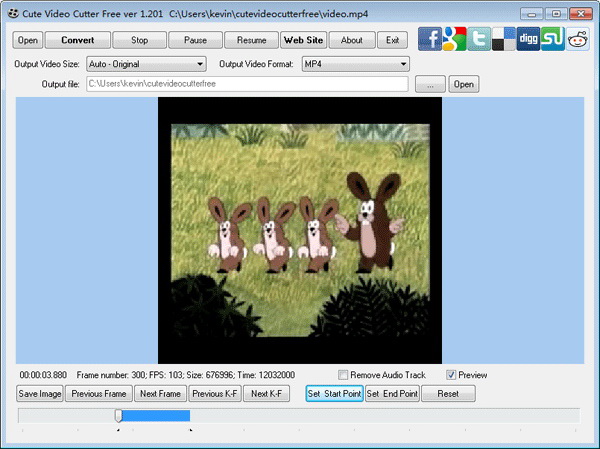Click Set End Point button

pyautogui.click(x=392, y=393)
